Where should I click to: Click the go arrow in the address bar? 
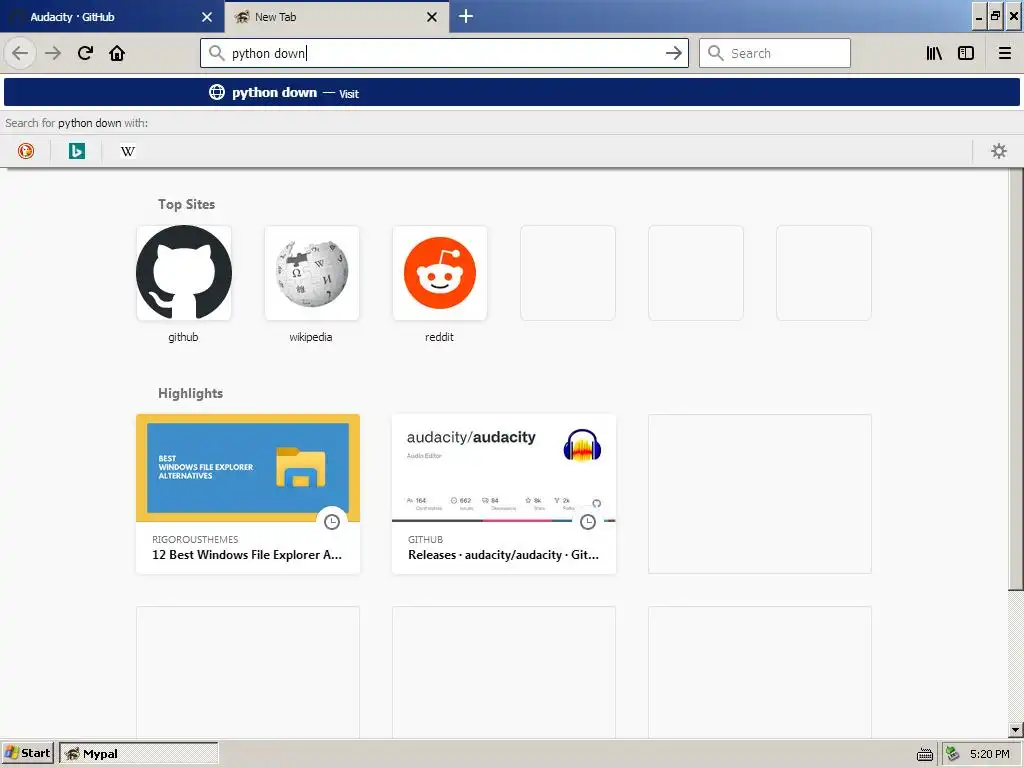pyautogui.click(x=673, y=53)
